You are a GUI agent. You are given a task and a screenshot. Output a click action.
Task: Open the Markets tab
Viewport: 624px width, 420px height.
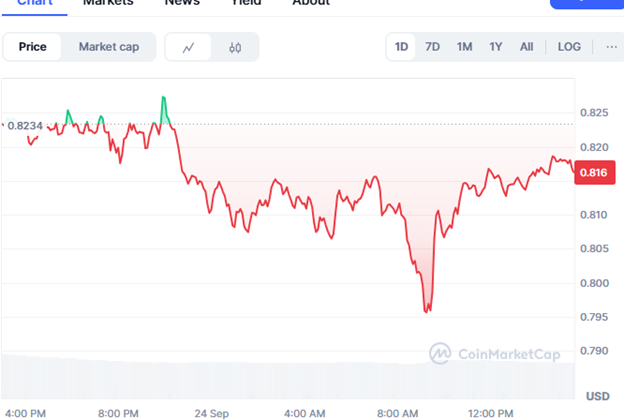(108, 3)
